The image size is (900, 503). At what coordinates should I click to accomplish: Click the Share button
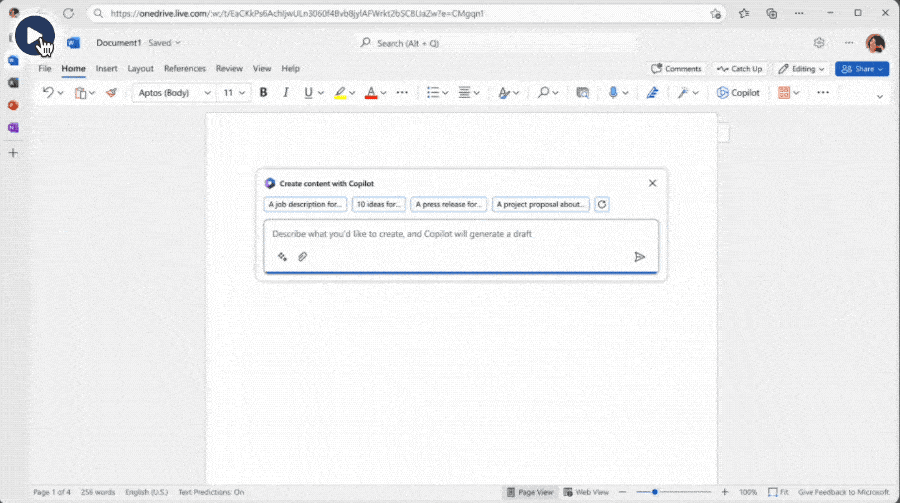[x=861, y=69]
